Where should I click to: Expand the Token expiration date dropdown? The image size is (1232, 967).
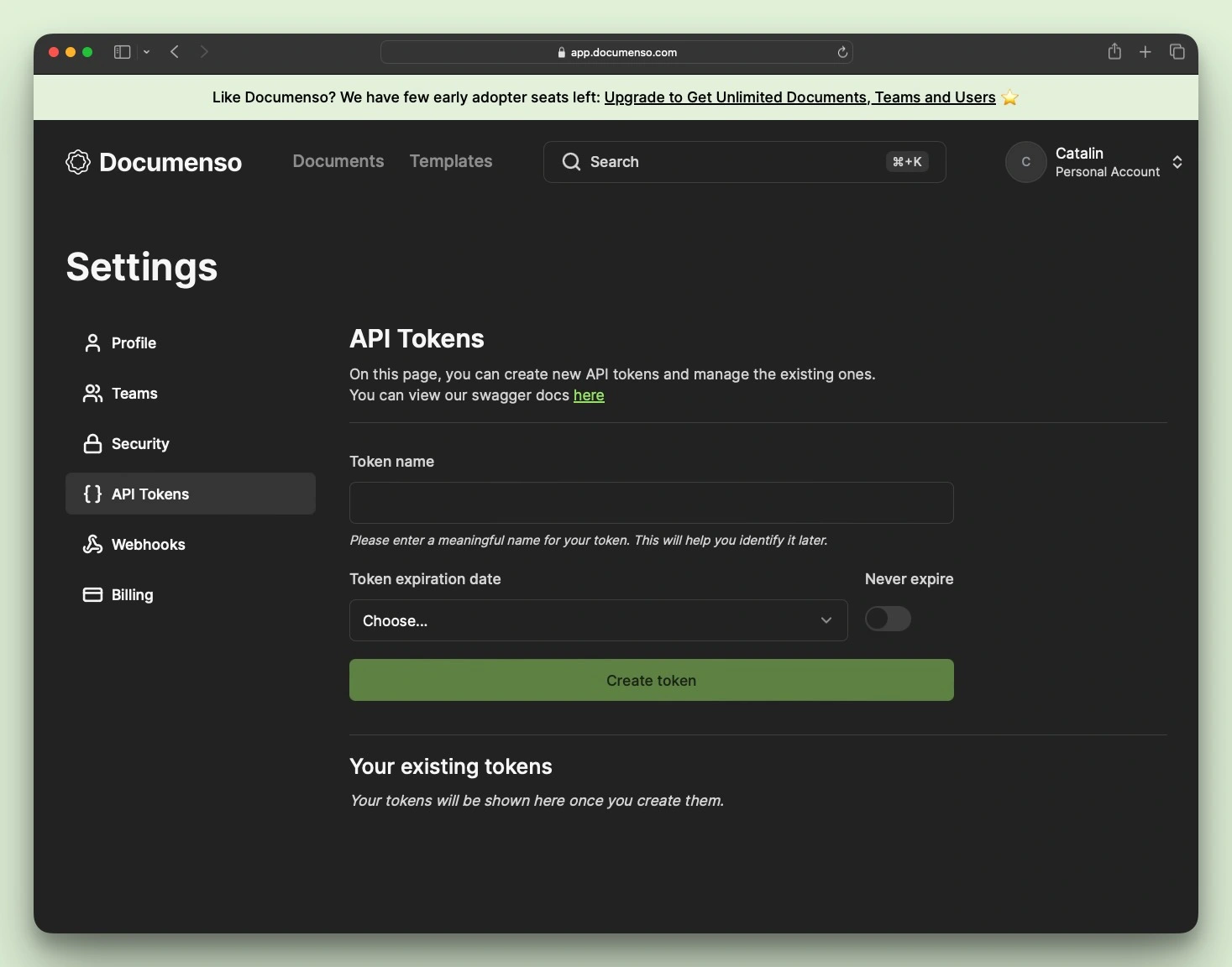point(598,620)
